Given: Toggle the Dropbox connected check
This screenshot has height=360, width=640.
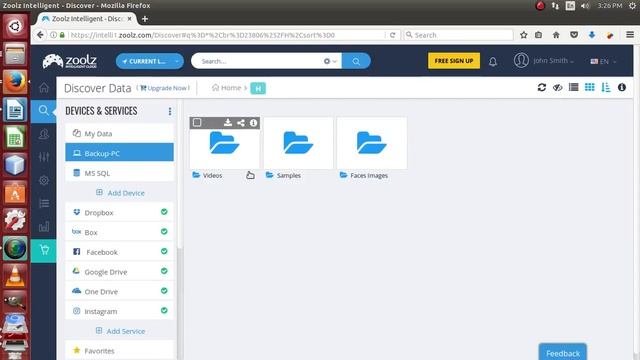Looking at the screenshot, I should [x=164, y=212].
